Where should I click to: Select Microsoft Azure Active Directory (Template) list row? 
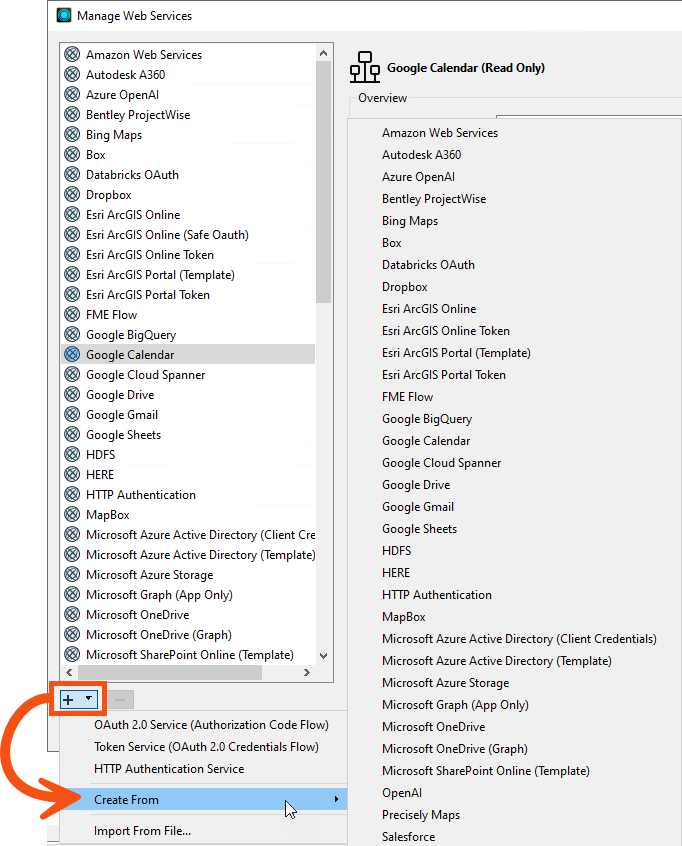188,554
